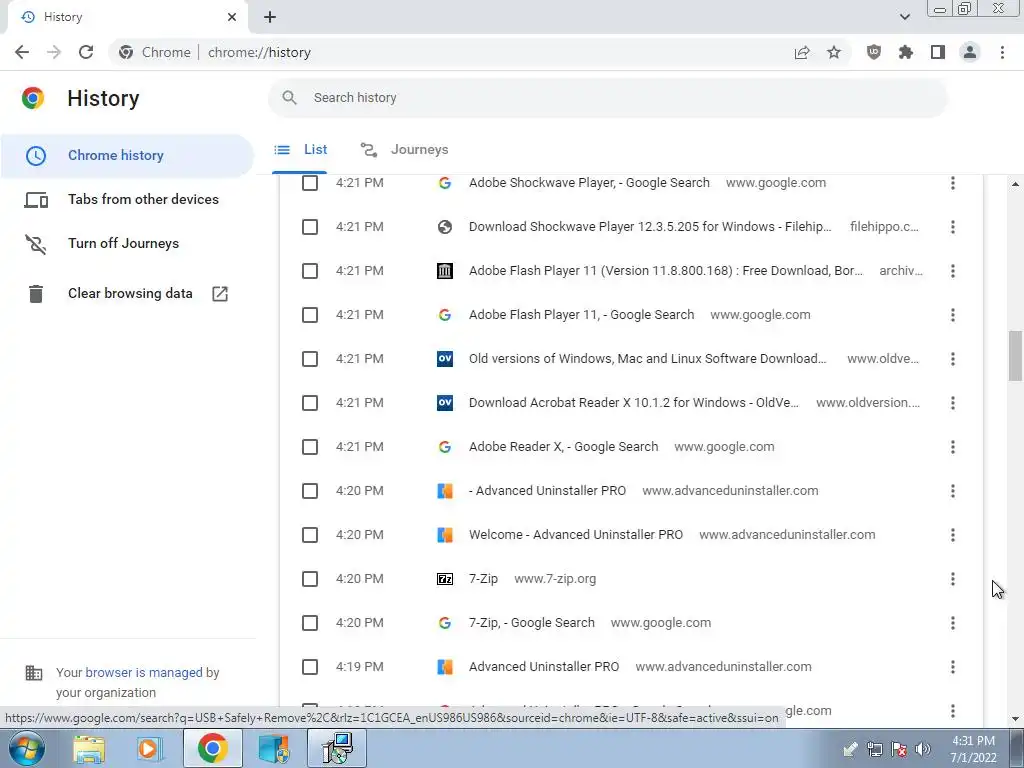Image resolution: width=1024 pixels, height=768 pixels.
Task: Click the managed organization building icon
Action: 33,673
